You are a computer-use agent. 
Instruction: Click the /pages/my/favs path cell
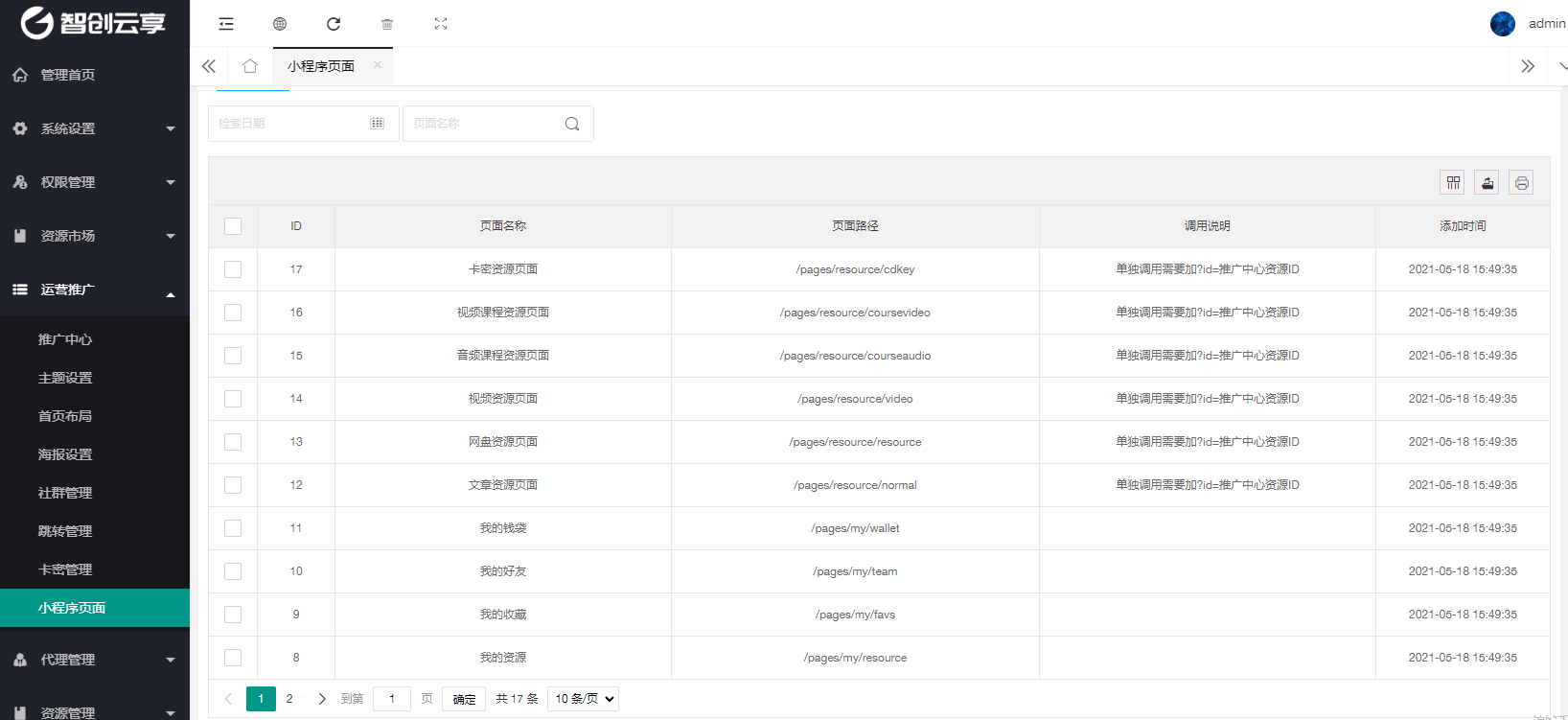coord(855,615)
